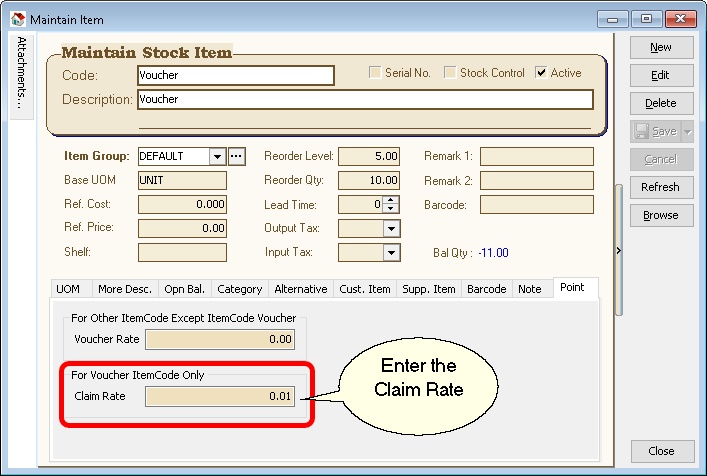The height and width of the screenshot is (476, 707).
Task: Uncheck the Active checkbox
Action: tap(541, 73)
